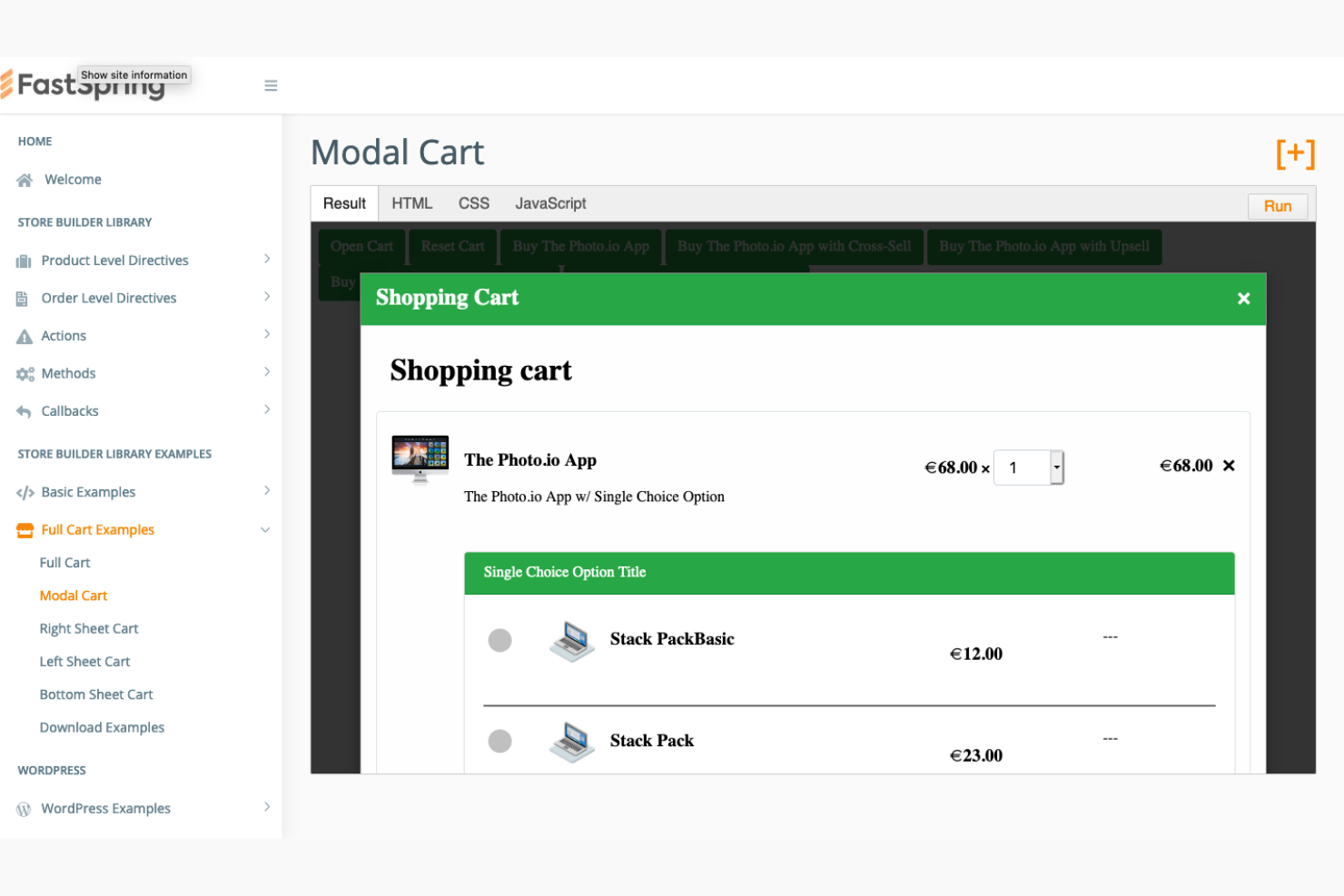Click the quantity input field showing 1
This screenshot has width=1344, height=896.
pyautogui.click(x=1023, y=468)
